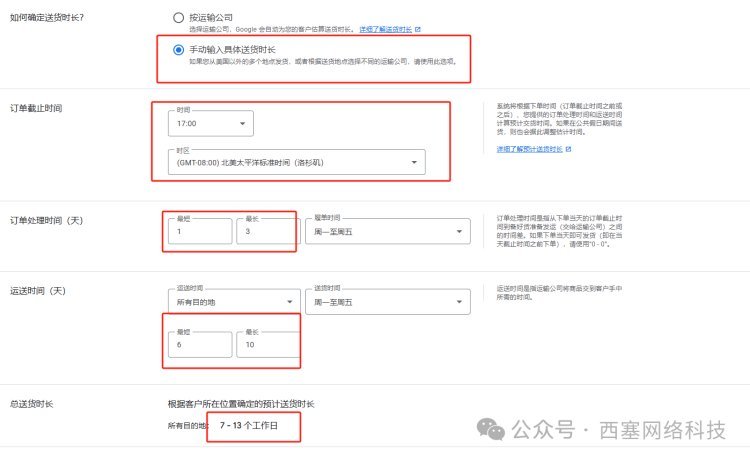Viewport: 750px width, 460px height.
Task: Expand the 时区 GMT-08:00 timezone dropdown
Action: [x=296, y=163]
